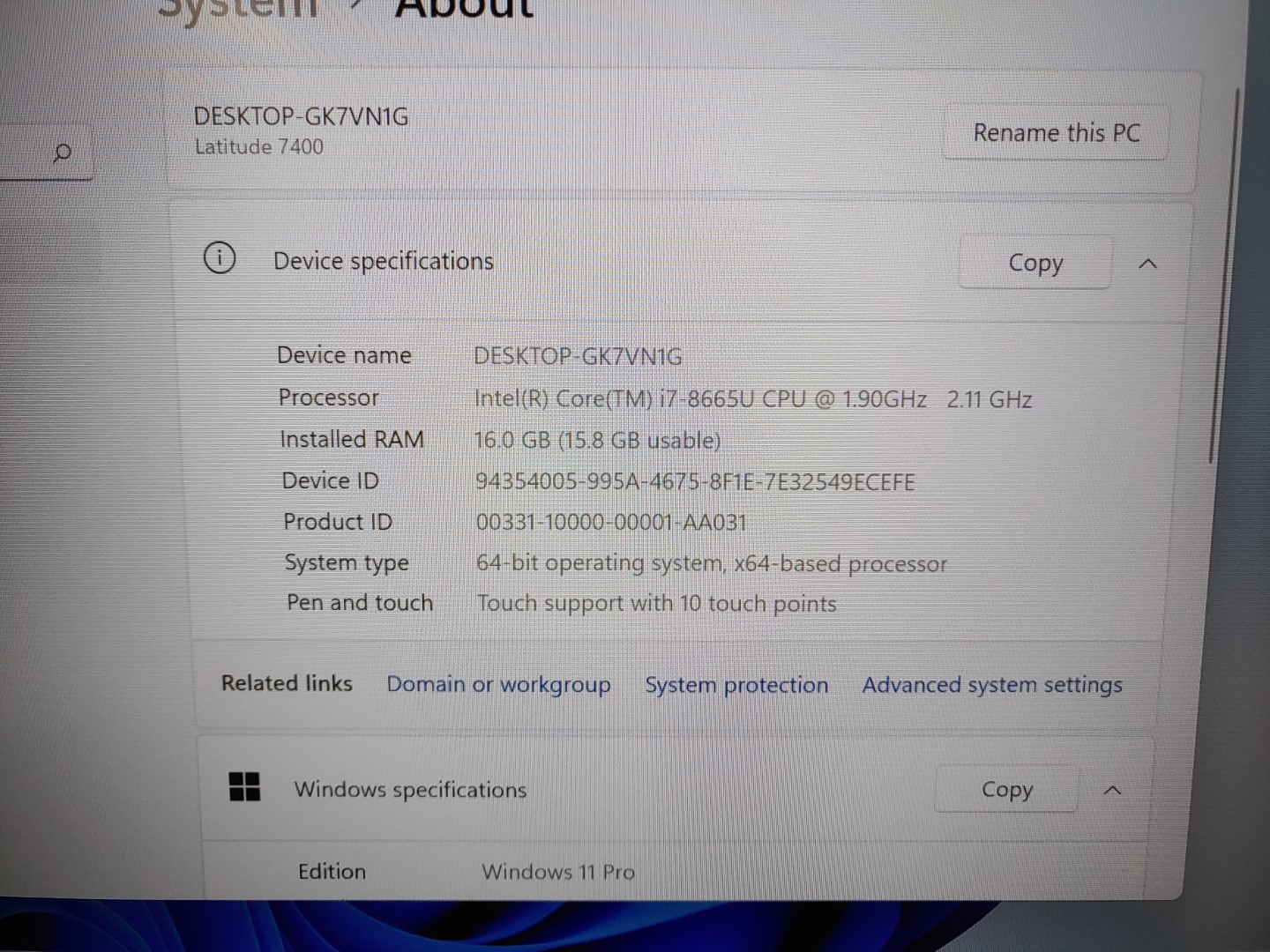This screenshot has height=952, width=1270.
Task: Select the System type value 64-bit operating system
Action: 712,563
